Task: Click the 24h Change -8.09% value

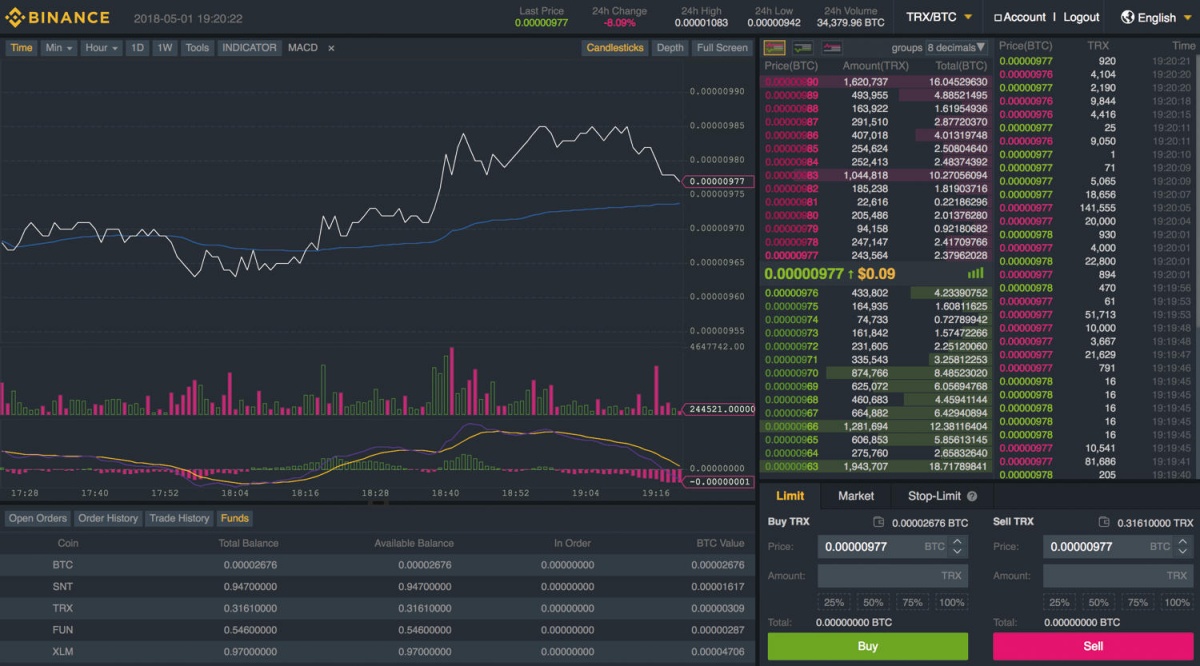Action: coord(619,22)
